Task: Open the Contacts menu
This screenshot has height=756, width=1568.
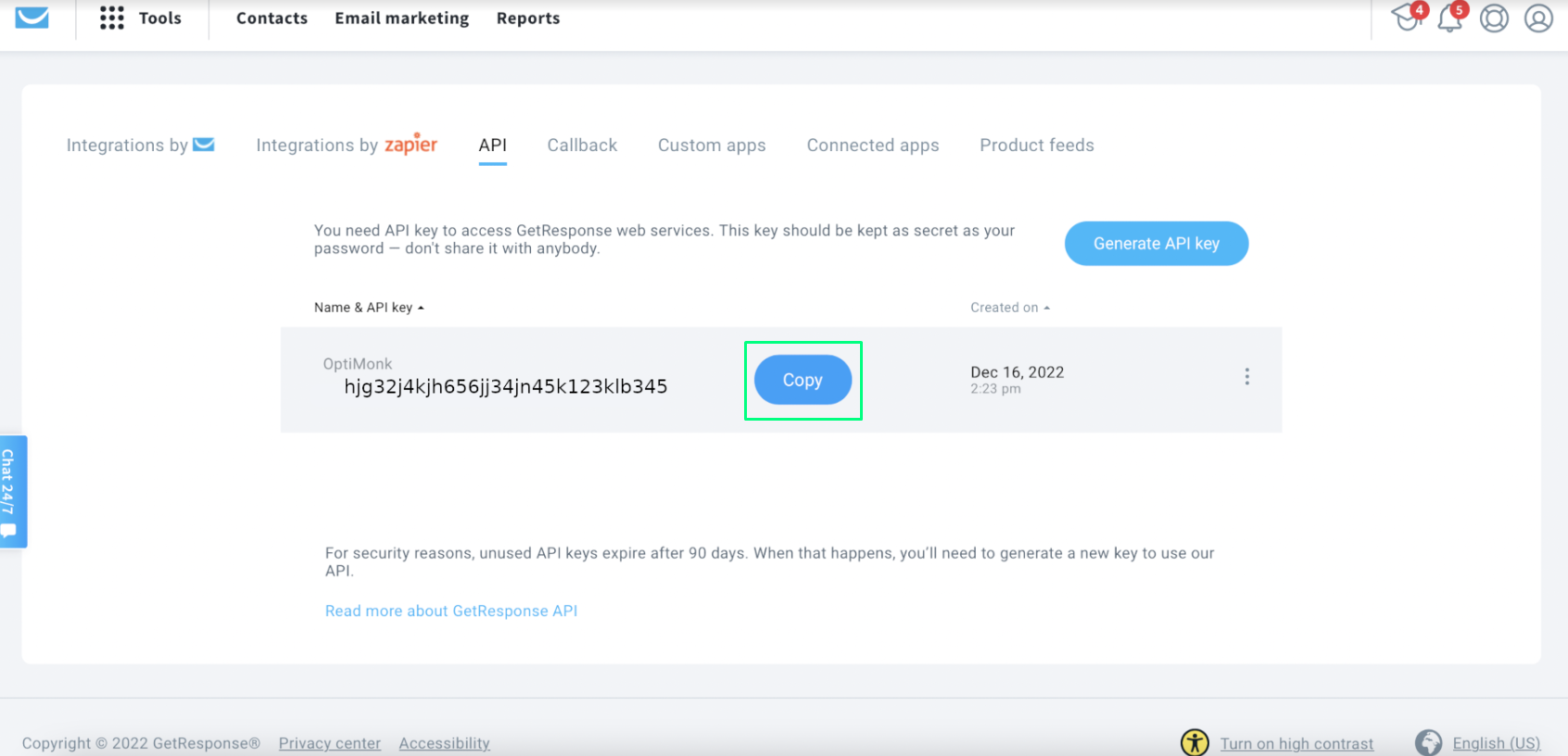Action: pos(272,18)
